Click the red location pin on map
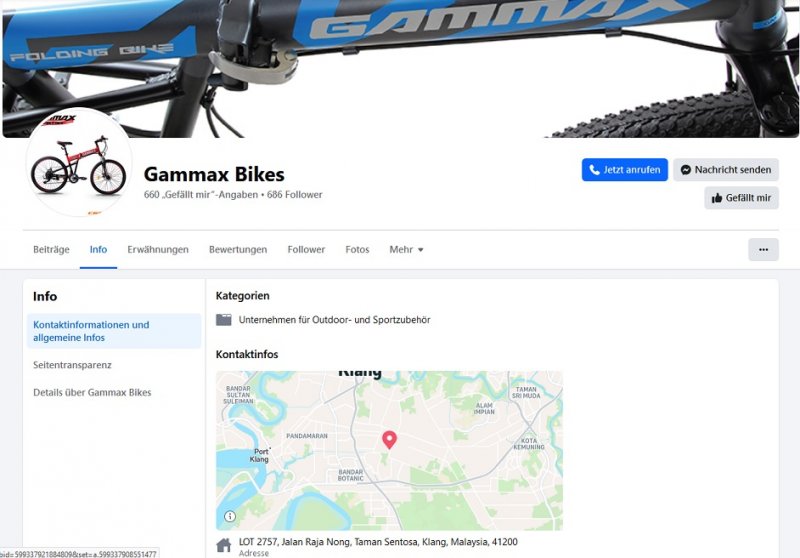Image resolution: width=800 pixels, height=558 pixels. point(389,440)
